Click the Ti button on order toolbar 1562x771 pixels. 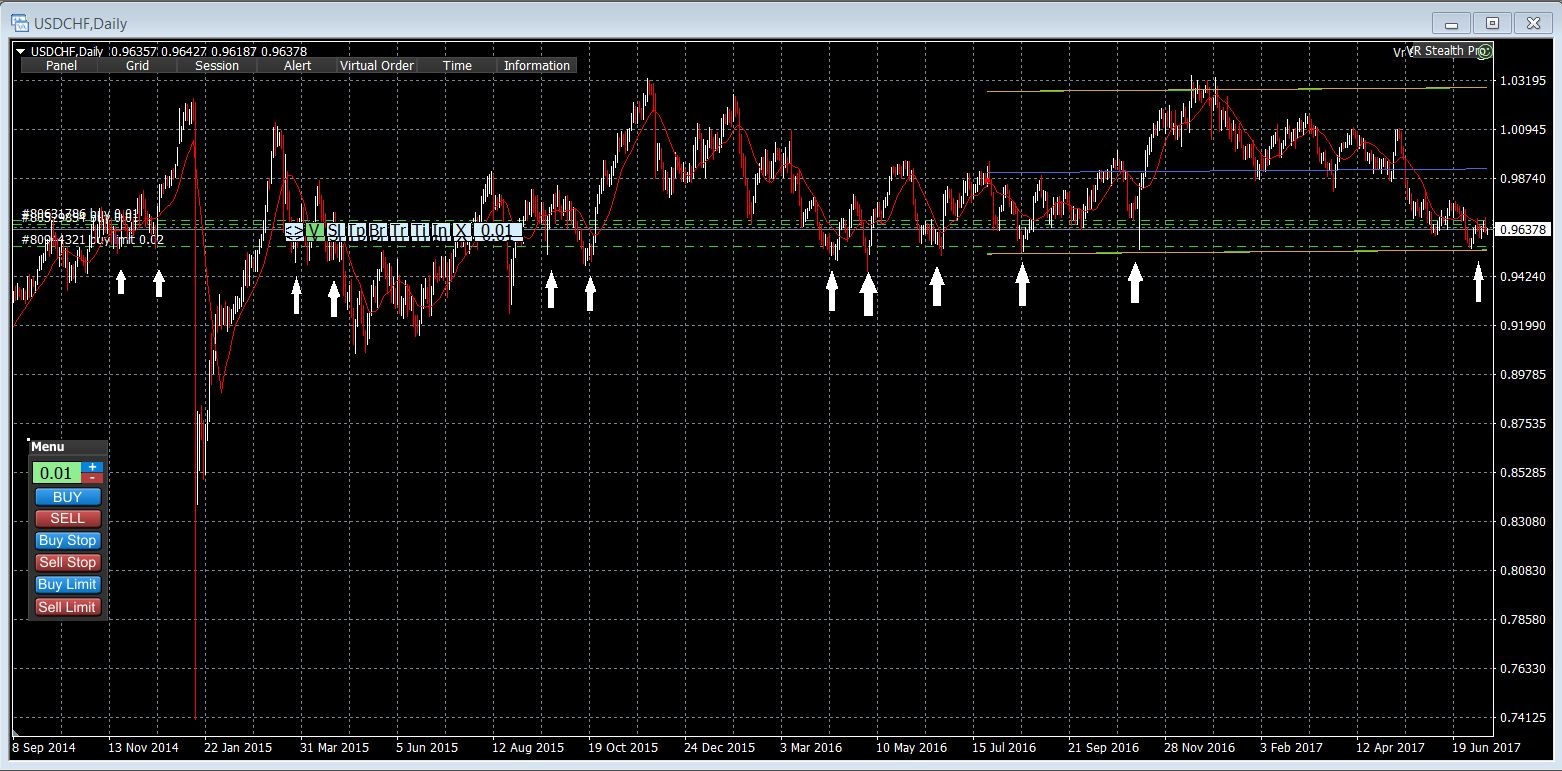pos(419,231)
